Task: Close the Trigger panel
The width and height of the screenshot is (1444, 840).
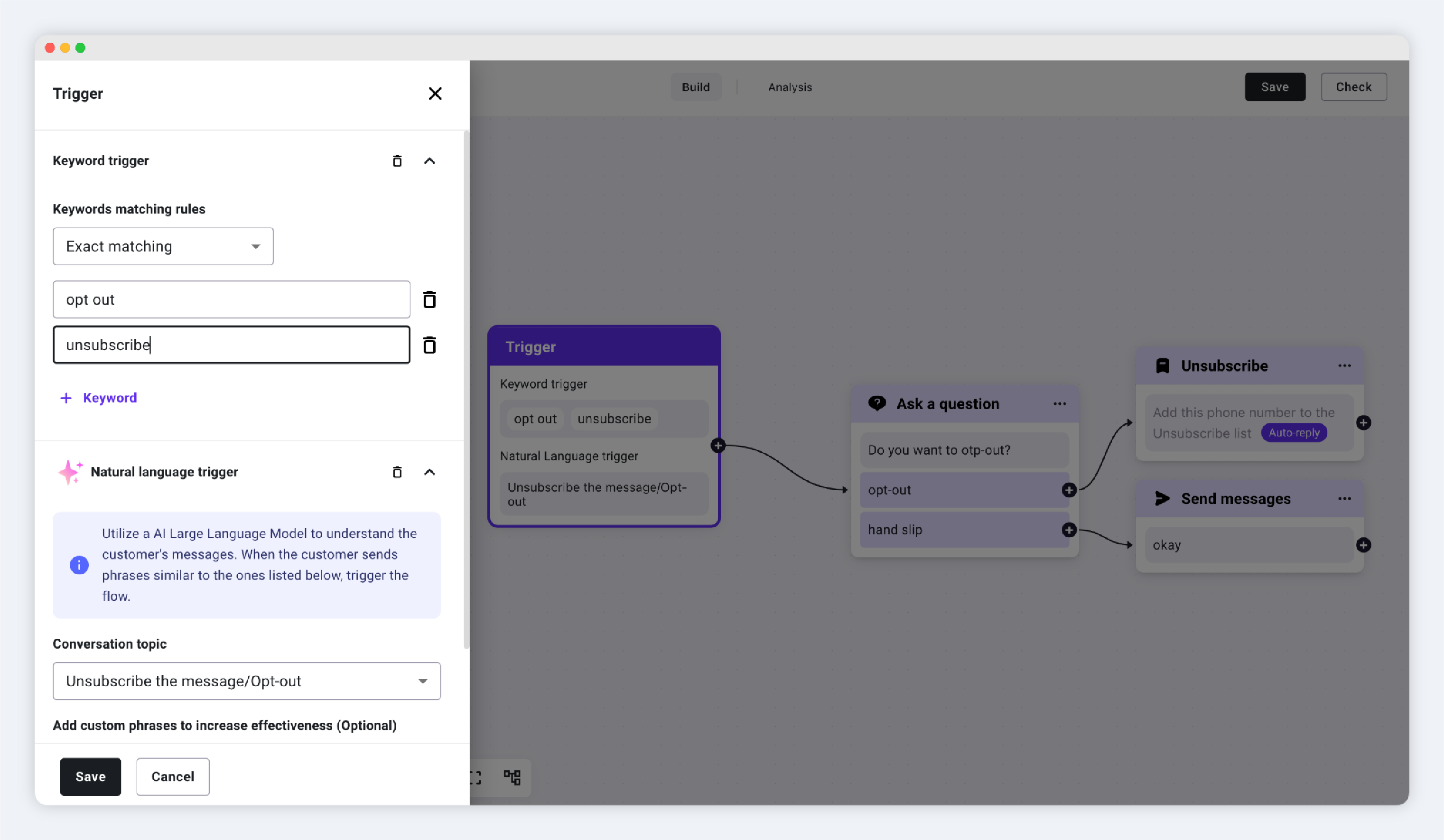Action: click(435, 93)
